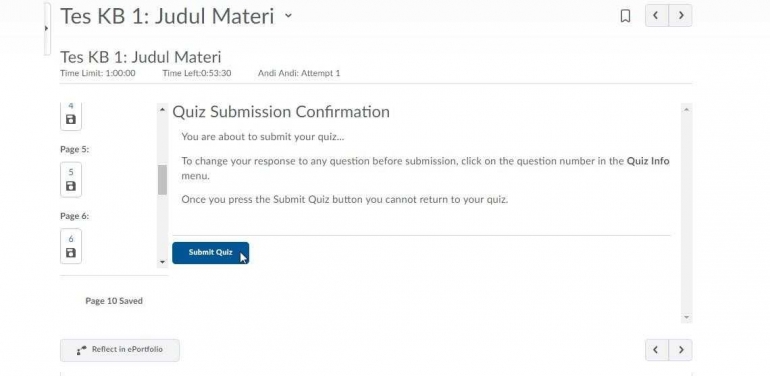Viewport: 770px width, 376px height.
Task: Click the saved disk icon under question 6
Action: click(x=71, y=253)
